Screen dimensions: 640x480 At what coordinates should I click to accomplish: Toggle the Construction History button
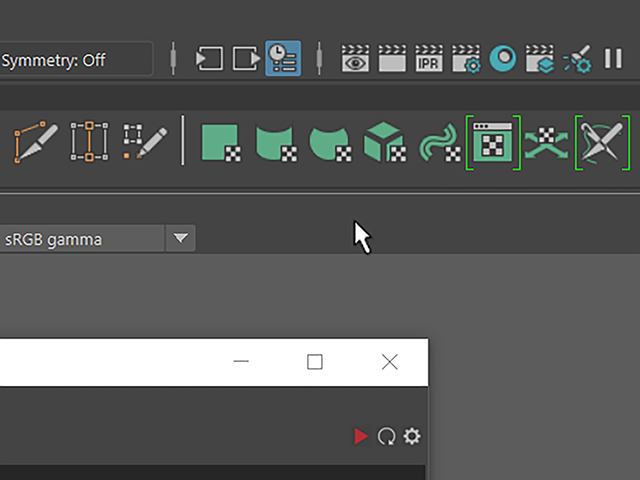[x=283, y=58]
